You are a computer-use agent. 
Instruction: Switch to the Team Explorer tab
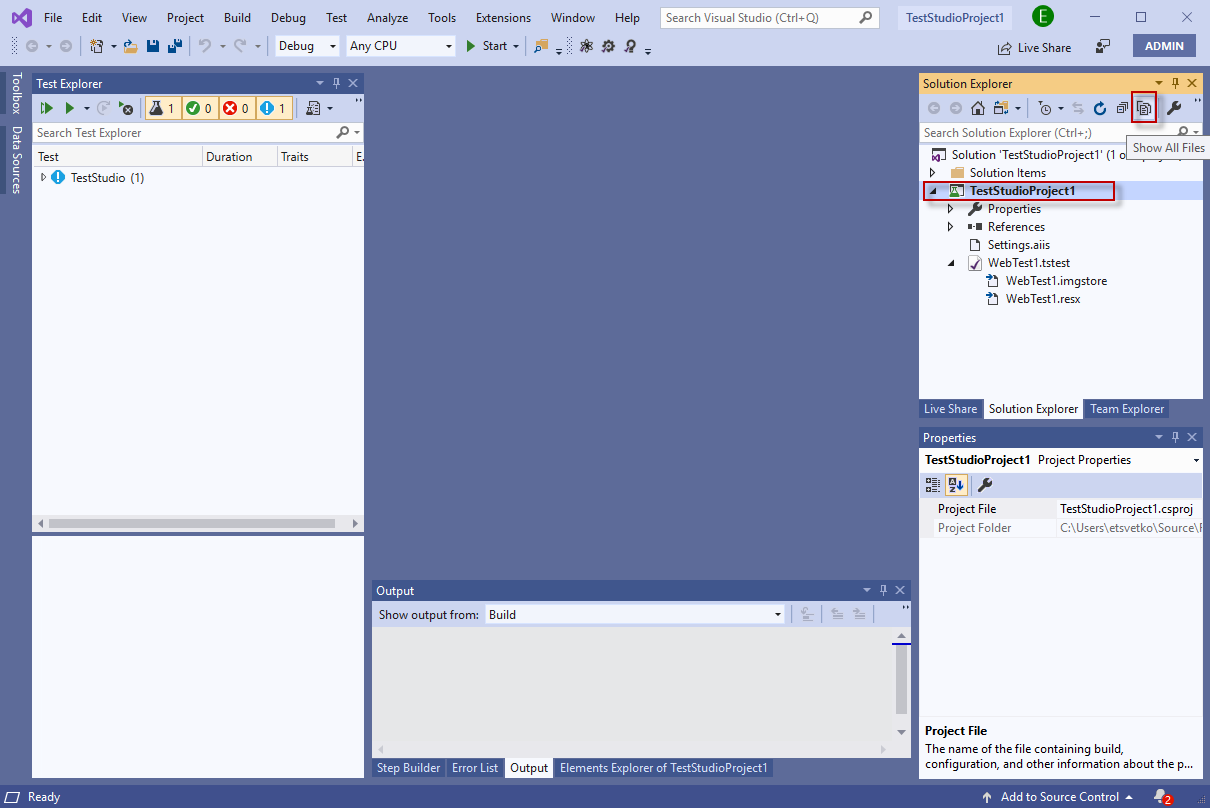point(1127,409)
